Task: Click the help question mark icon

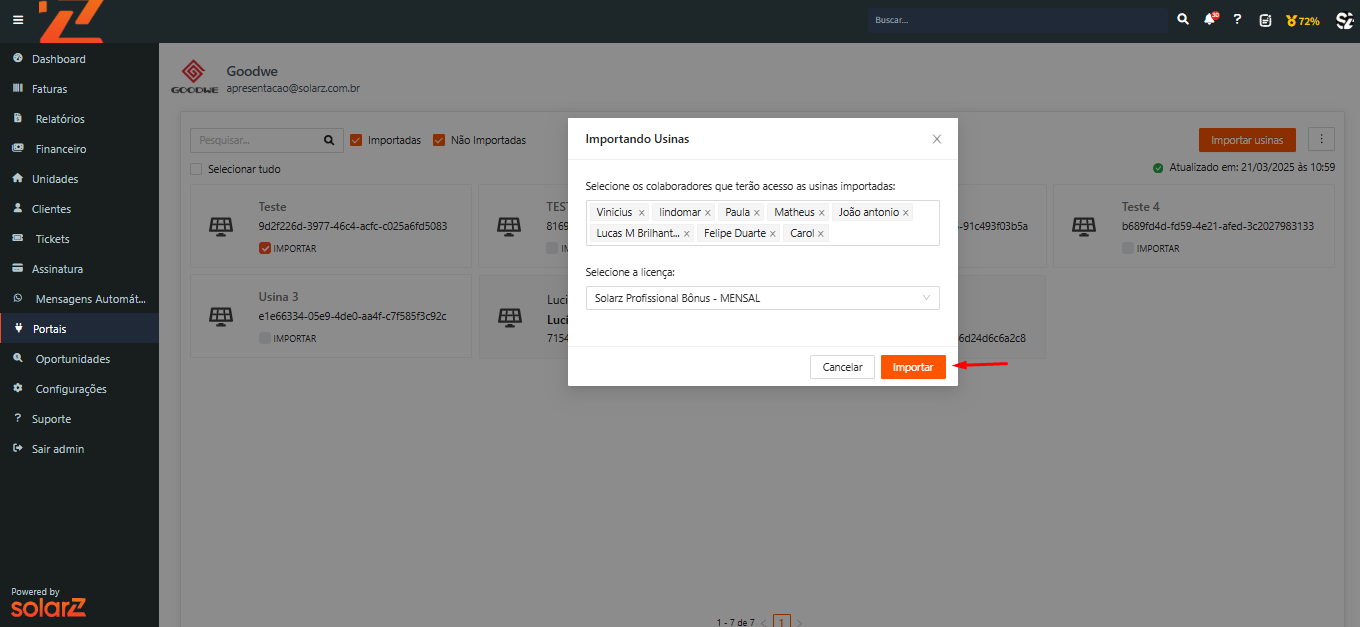Action: point(1237,20)
